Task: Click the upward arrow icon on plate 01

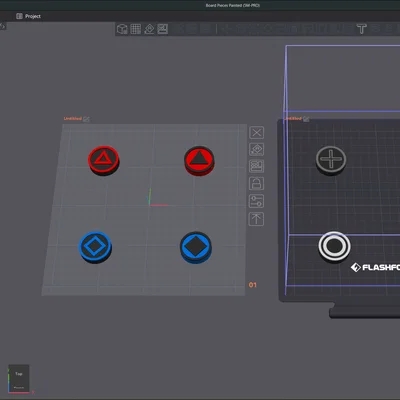Action: (x=257, y=219)
